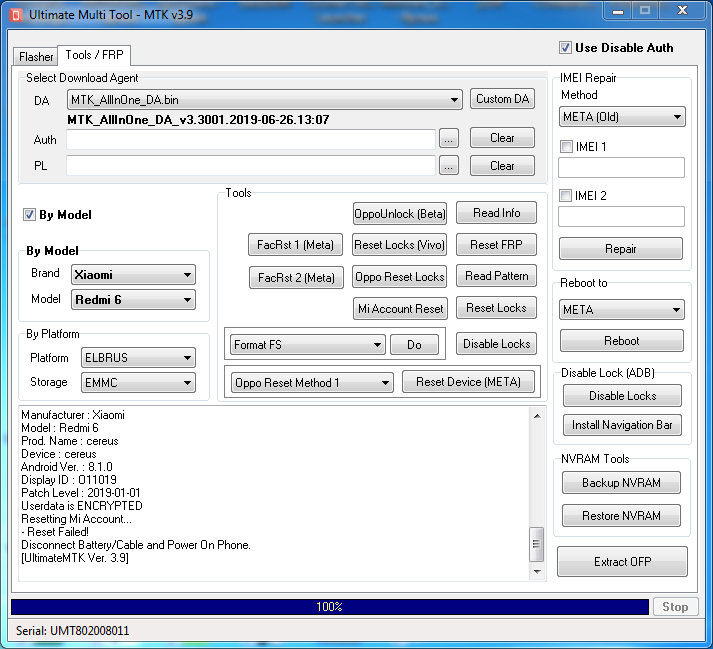713x649 pixels.
Task: Click the Reset Locks button in Tools
Action: (x=496, y=308)
